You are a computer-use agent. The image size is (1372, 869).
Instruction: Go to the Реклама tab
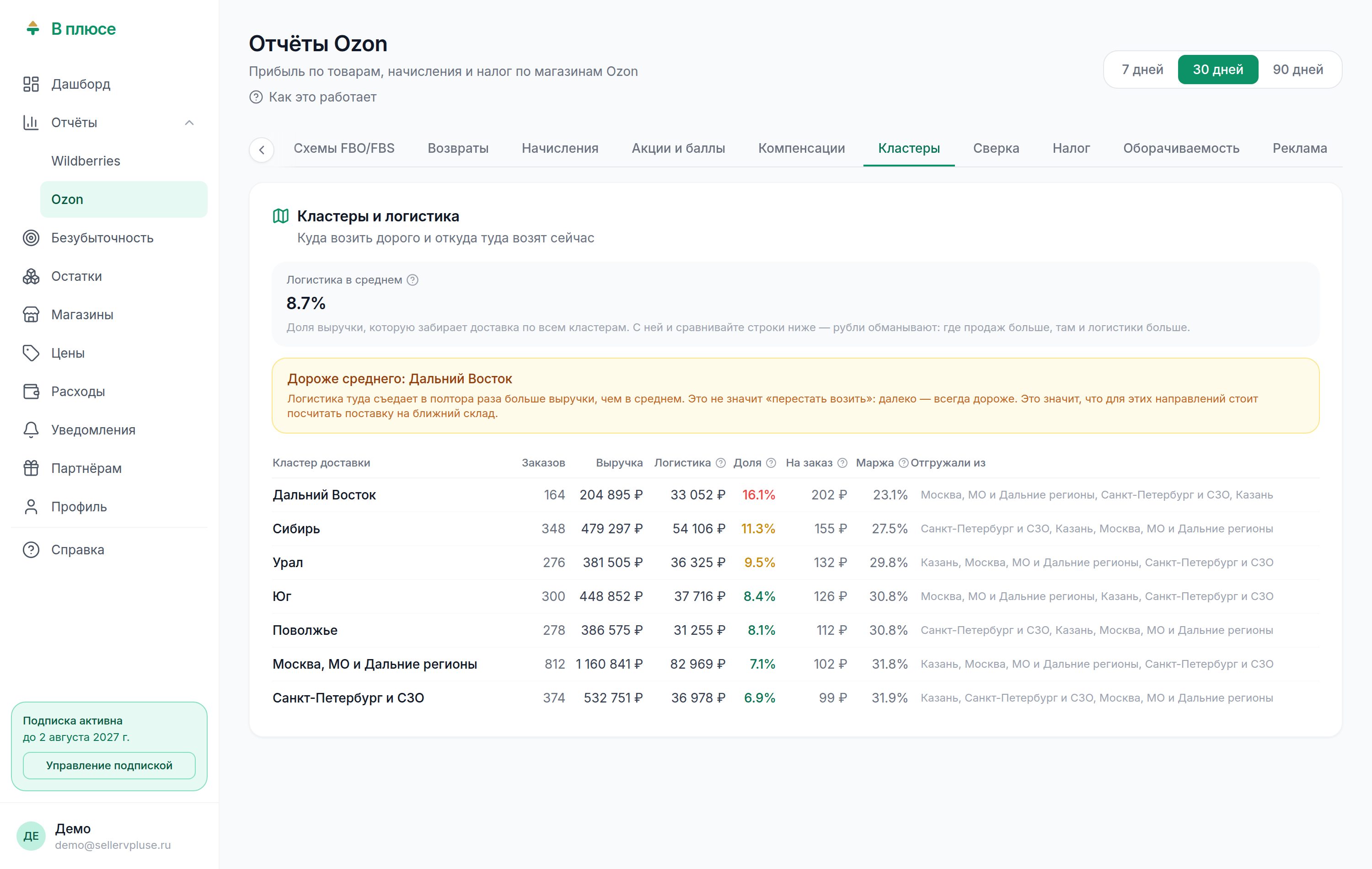click(1300, 148)
